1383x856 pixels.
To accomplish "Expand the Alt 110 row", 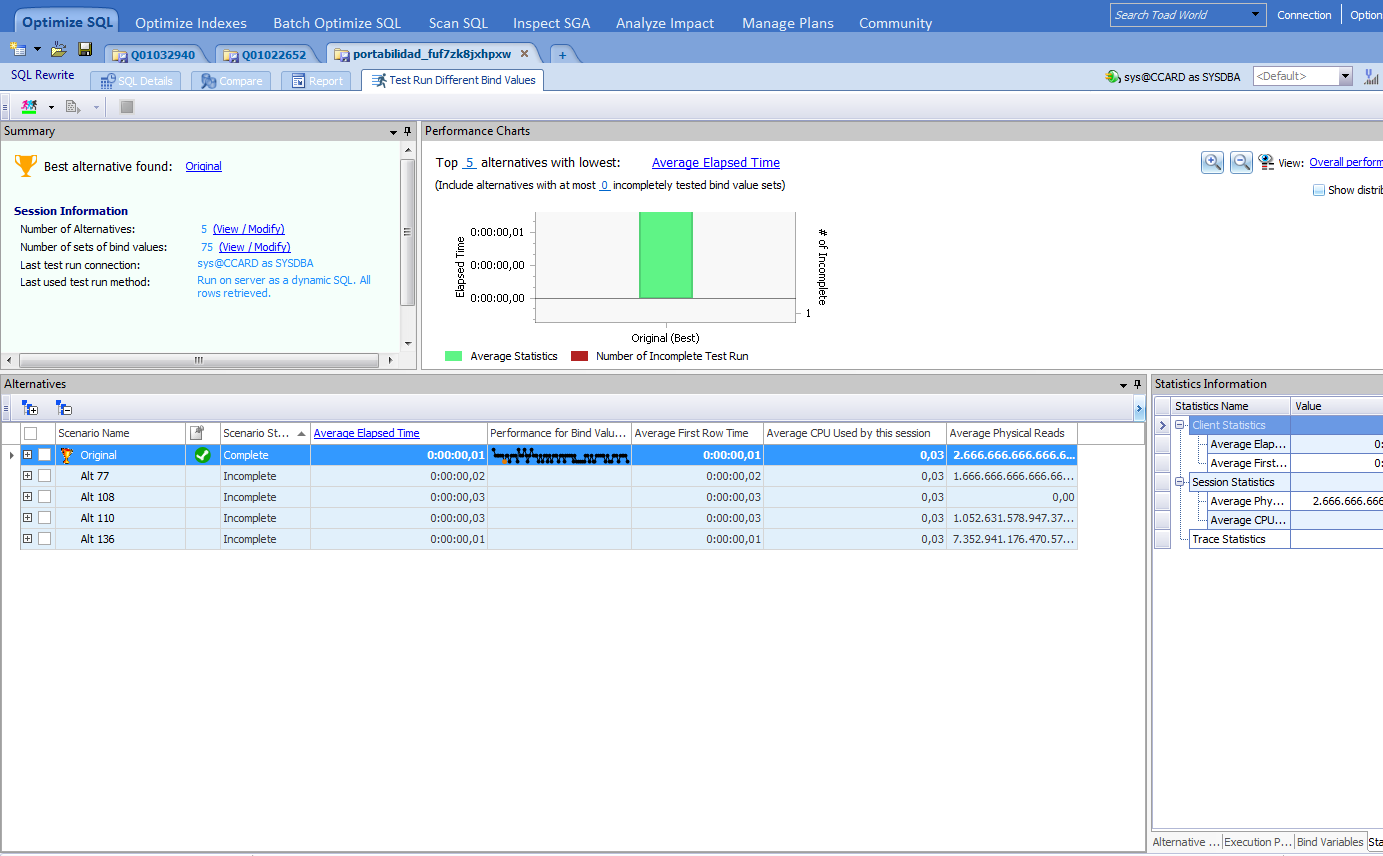I will pos(27,518).
